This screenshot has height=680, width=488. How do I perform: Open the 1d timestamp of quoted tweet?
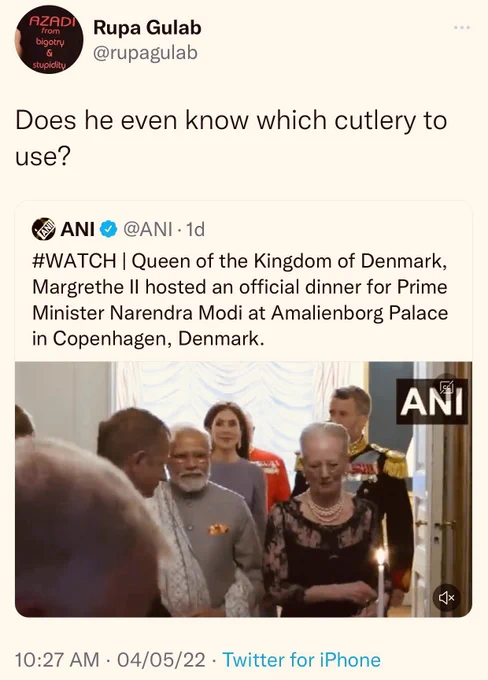(x=195, y=229)
